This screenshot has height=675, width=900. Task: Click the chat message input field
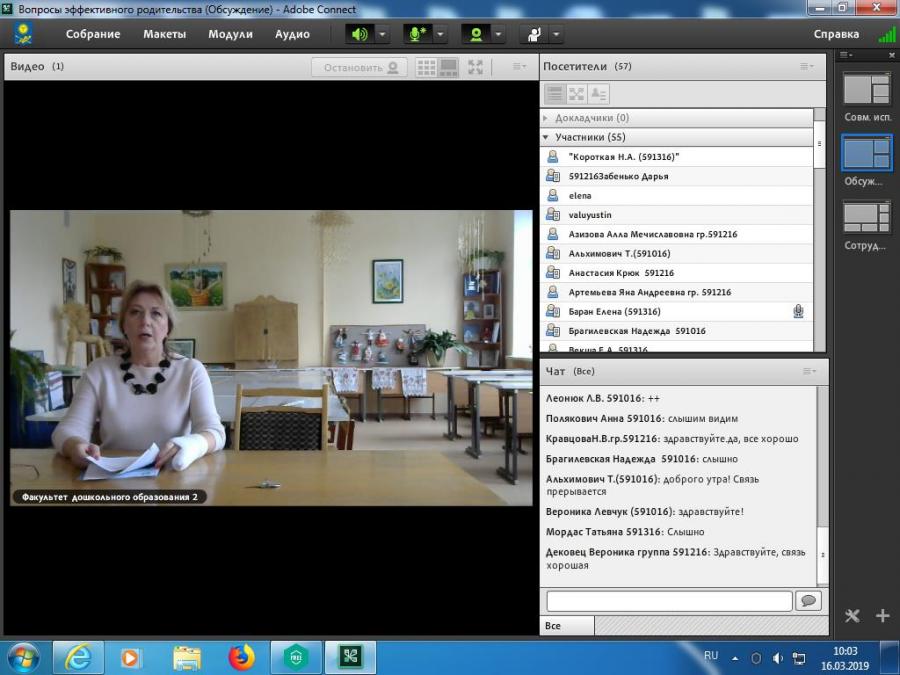669,601
